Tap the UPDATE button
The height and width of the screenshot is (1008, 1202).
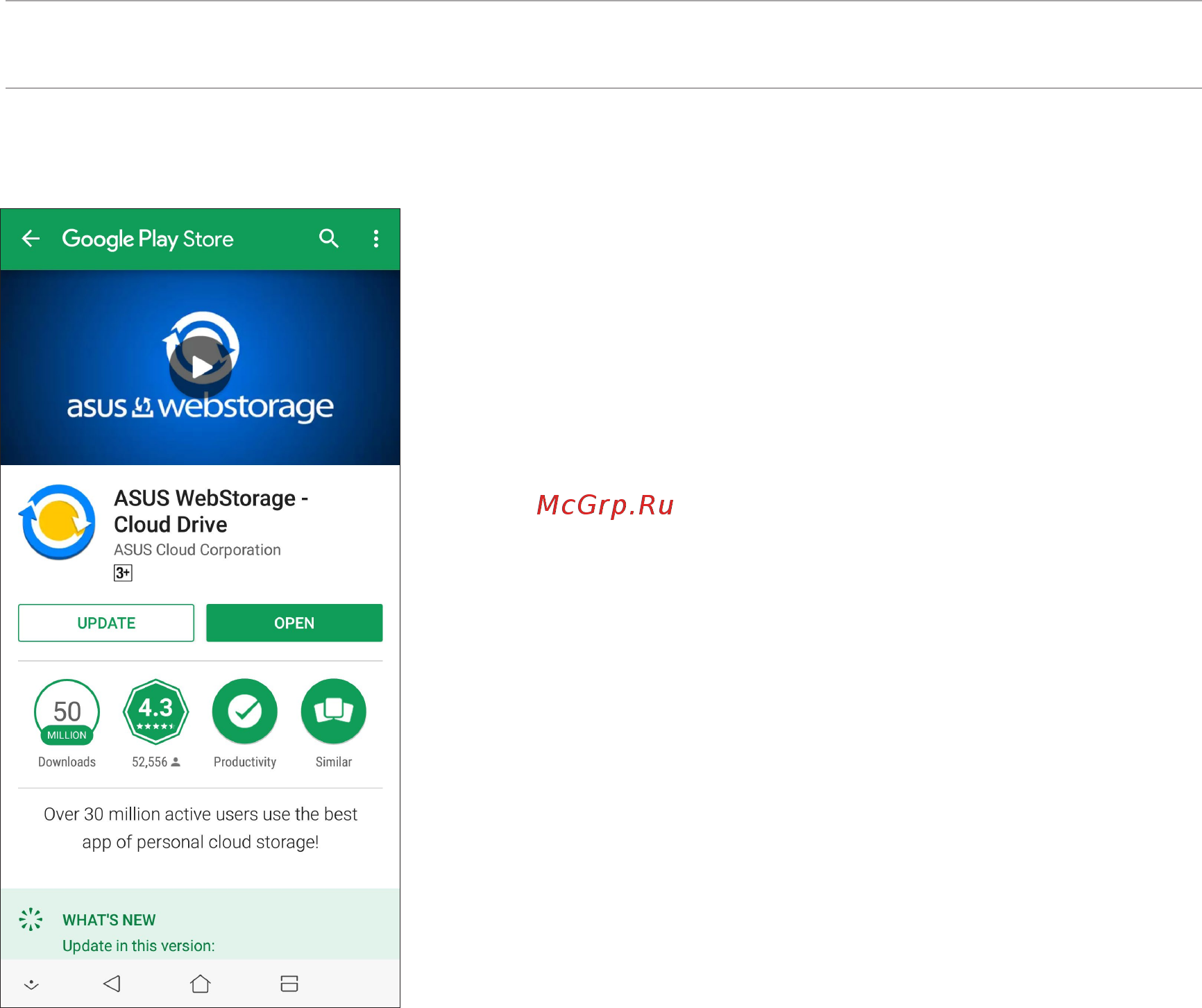pos(106,623)
